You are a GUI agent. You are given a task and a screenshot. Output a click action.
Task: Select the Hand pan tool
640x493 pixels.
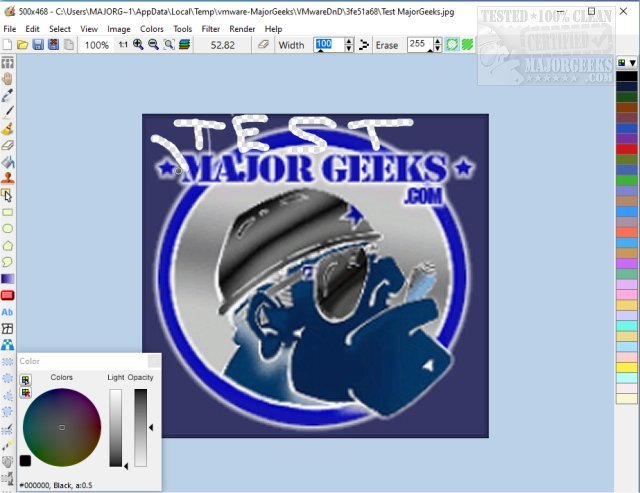(x=7, y=79)
